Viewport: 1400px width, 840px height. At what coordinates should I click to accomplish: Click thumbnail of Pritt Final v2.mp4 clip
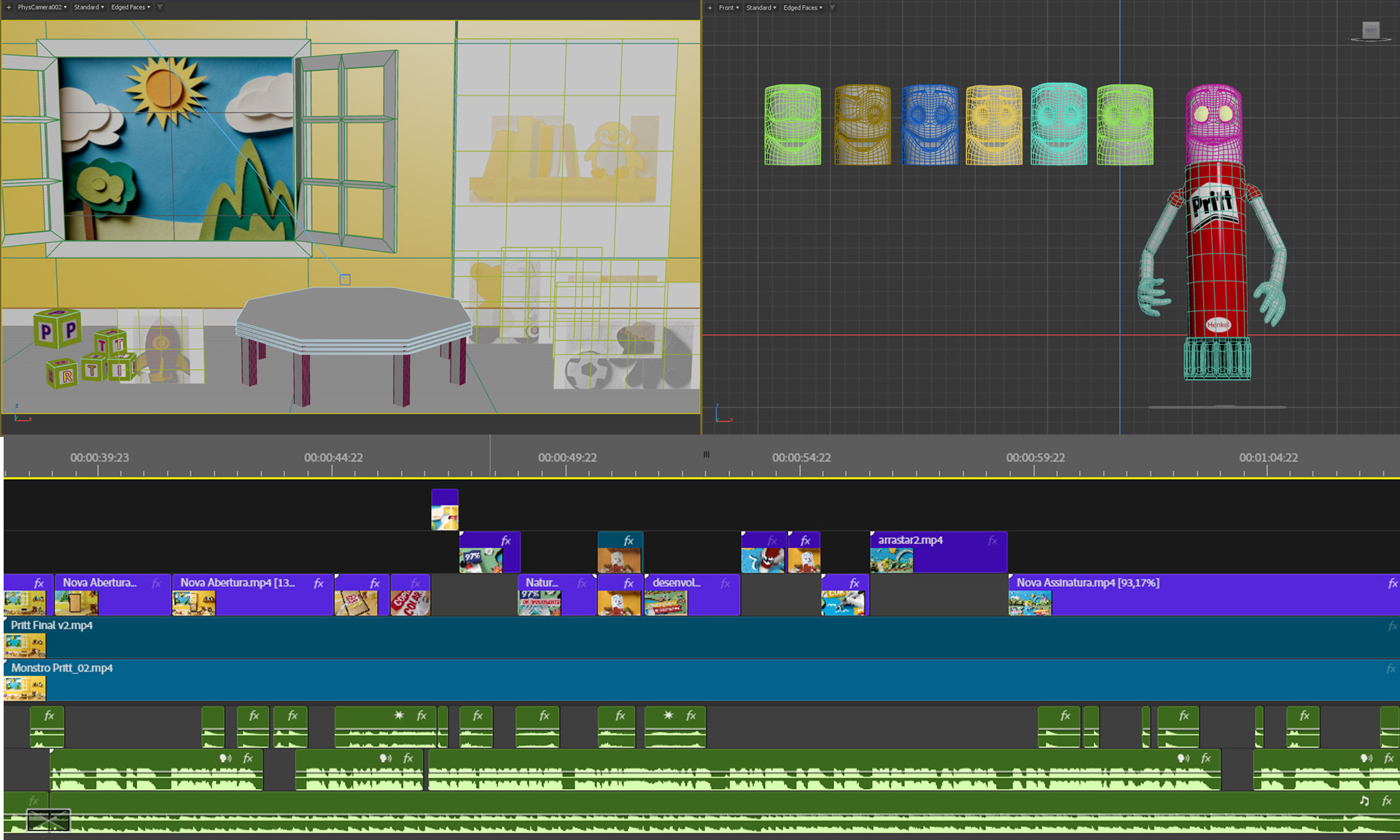[25, 645]
